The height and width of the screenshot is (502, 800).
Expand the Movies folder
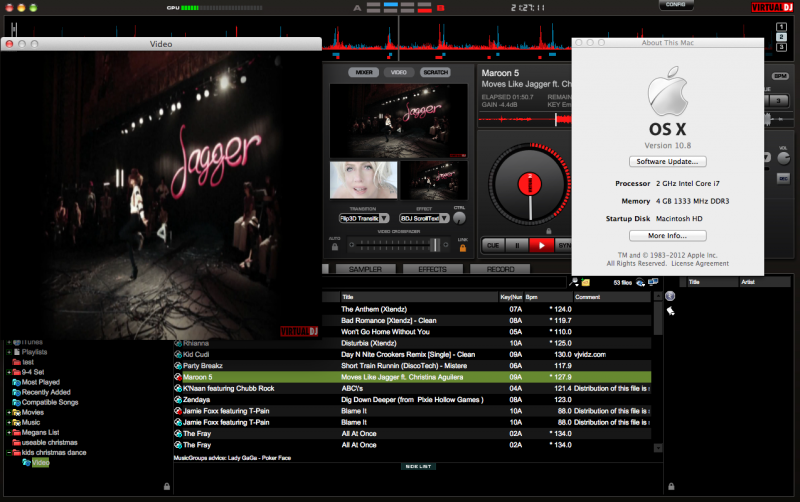click(x=9, y=412)
